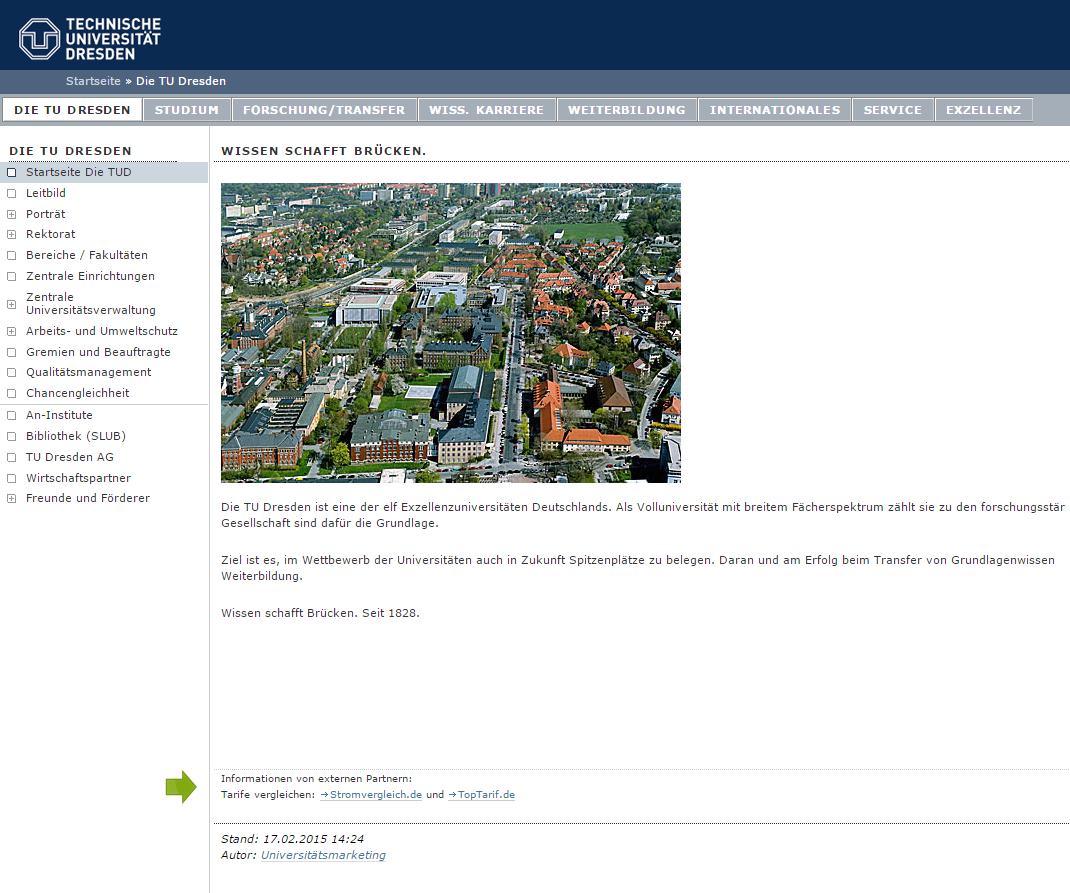Select the Internationales tab
1070x893 pixels.
click(775, 110)
